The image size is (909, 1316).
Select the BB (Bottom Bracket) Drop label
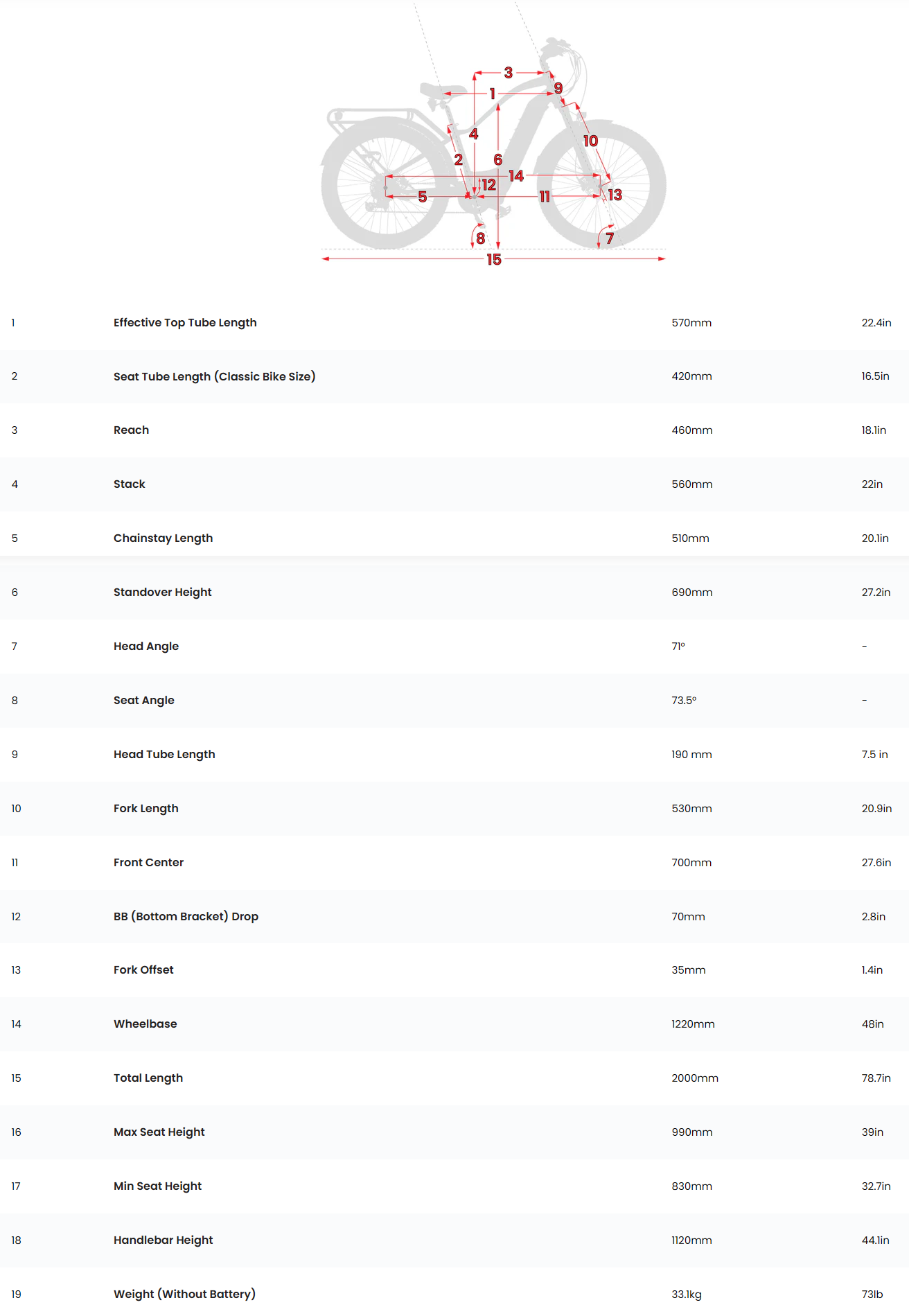pos(186,916)
